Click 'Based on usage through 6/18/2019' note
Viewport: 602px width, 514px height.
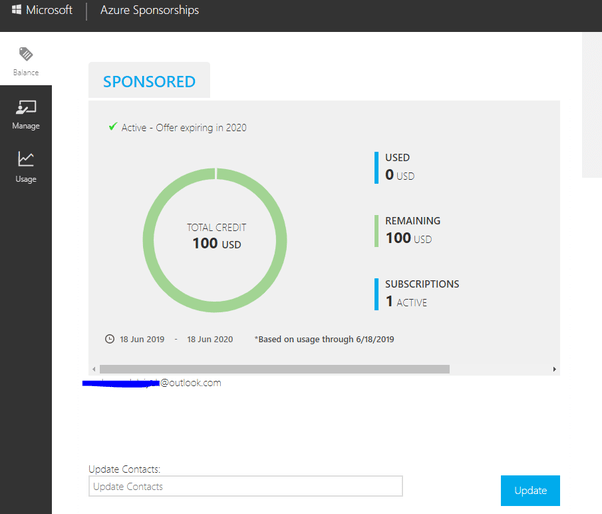pyautogui.click(x=324, y=339)
